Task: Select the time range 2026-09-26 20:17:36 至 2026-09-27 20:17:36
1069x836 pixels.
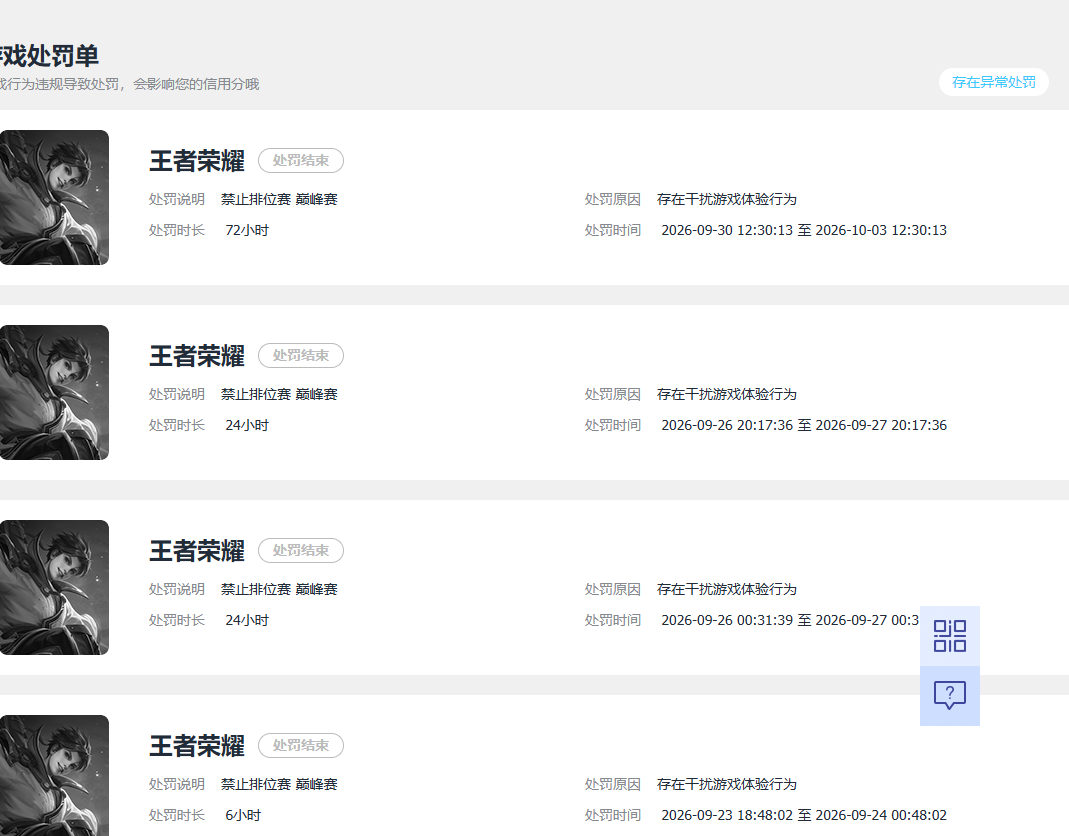Action: click(x=804, y=426)
